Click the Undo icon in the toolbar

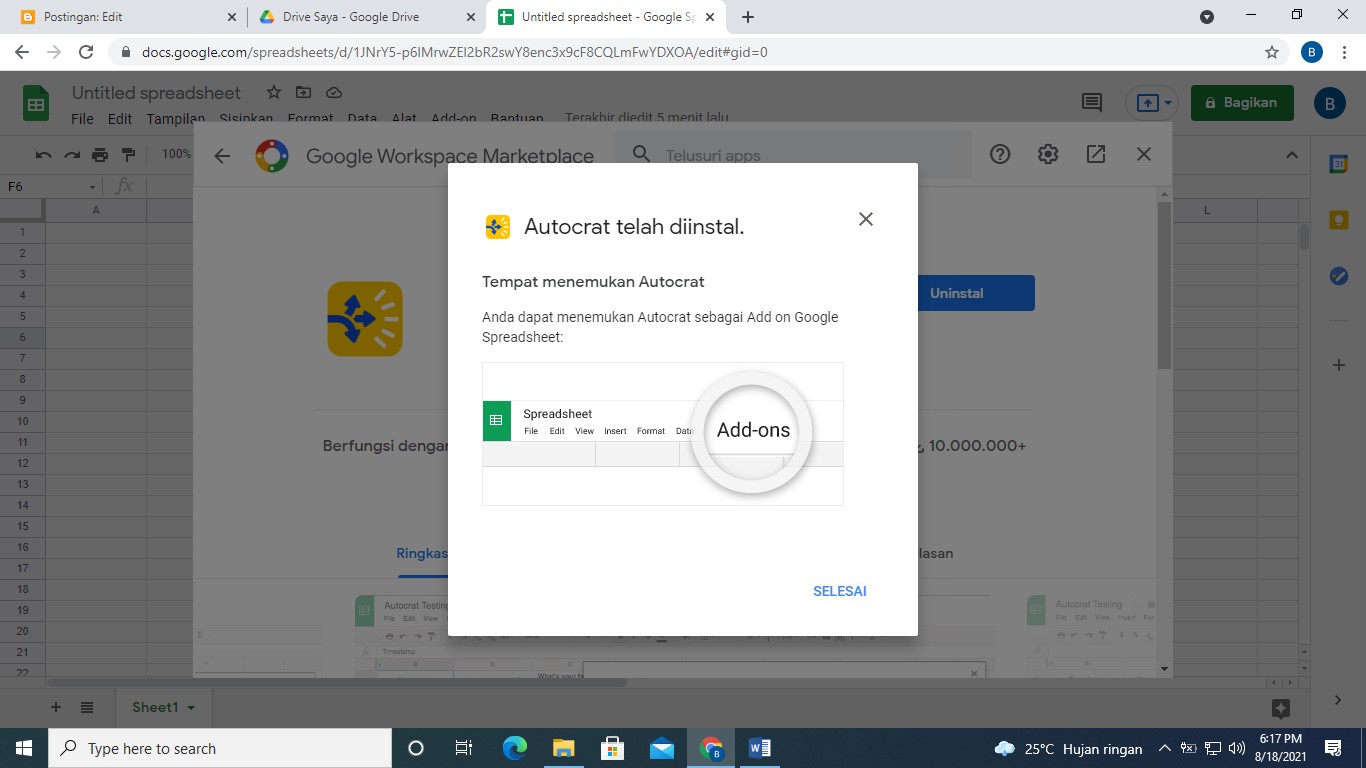pos(42,155)
